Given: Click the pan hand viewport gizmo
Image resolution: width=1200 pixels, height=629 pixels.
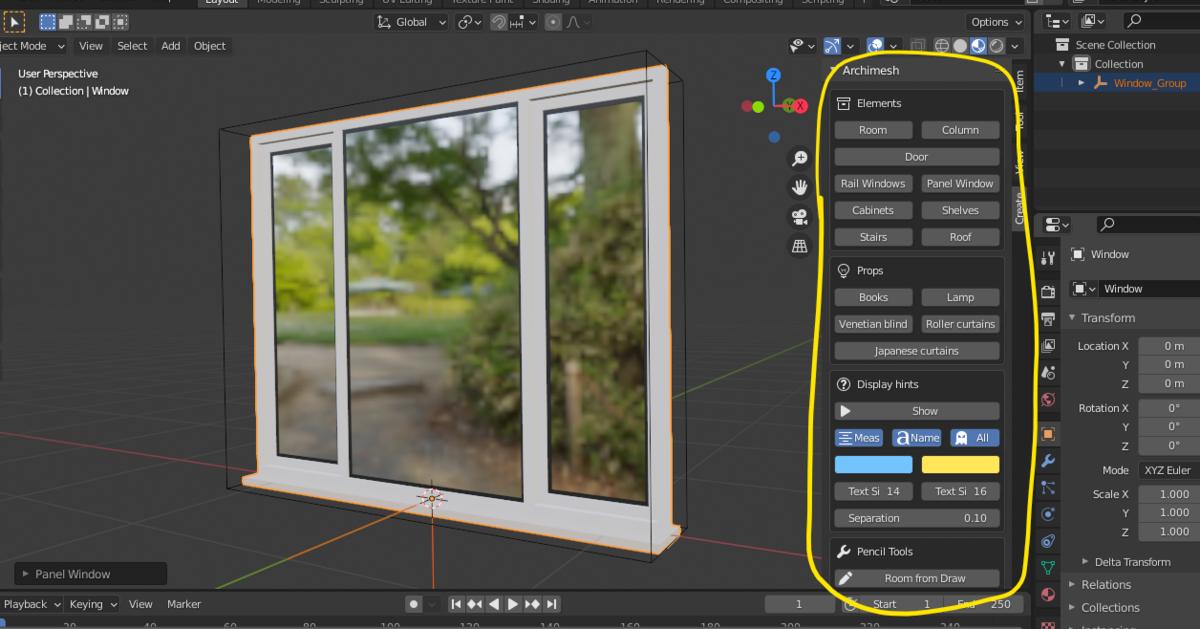Looking at the screenshot, I should click(800, 187).
